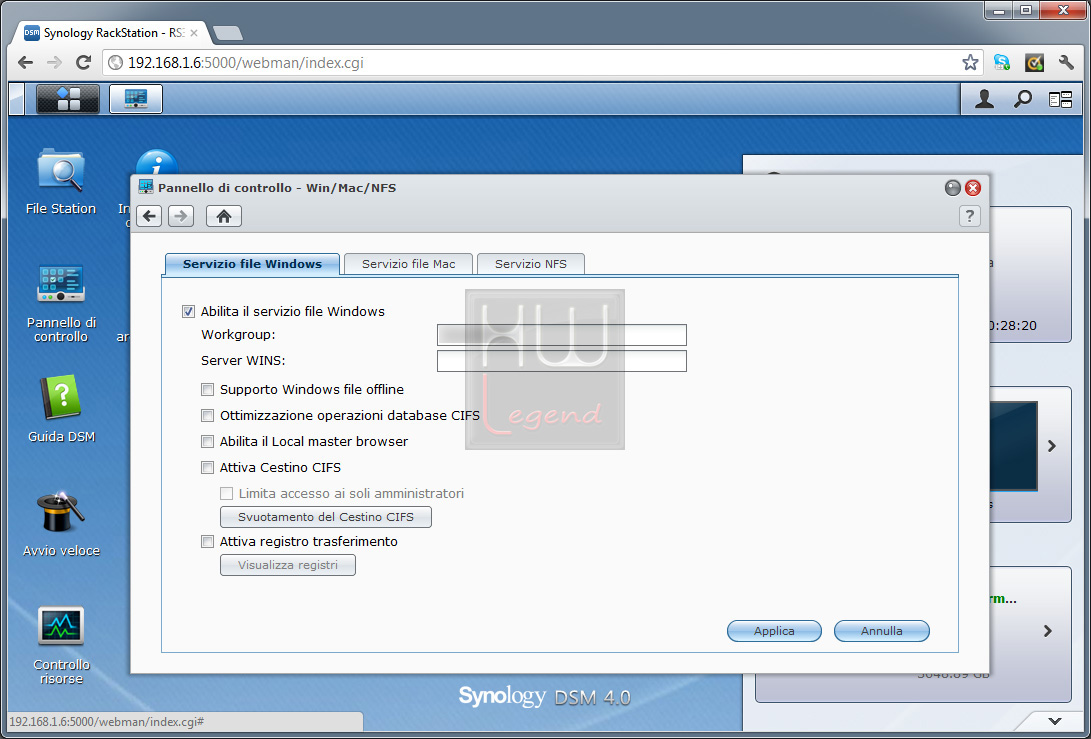1091x739 pixels.
Task: Enable Supporto Windows file offline
Action: (207, 390)
